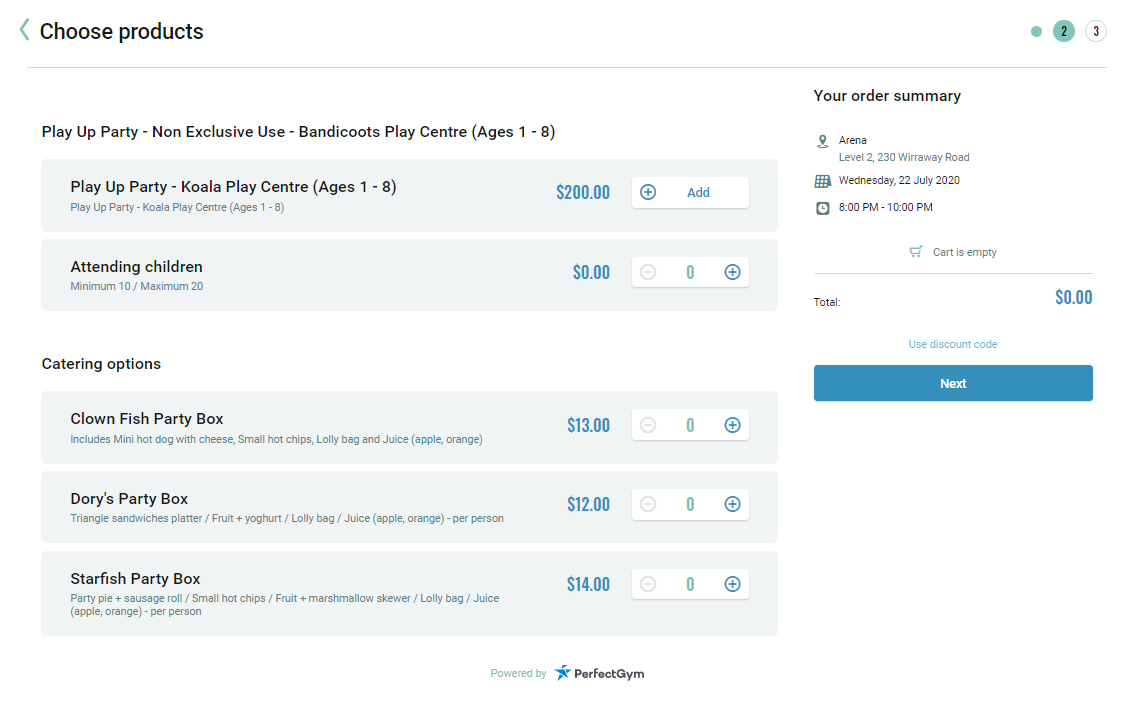Increment Starfish Party Box quantity
This screenshot has height=702, width=1122.
[x=732, y=584]
